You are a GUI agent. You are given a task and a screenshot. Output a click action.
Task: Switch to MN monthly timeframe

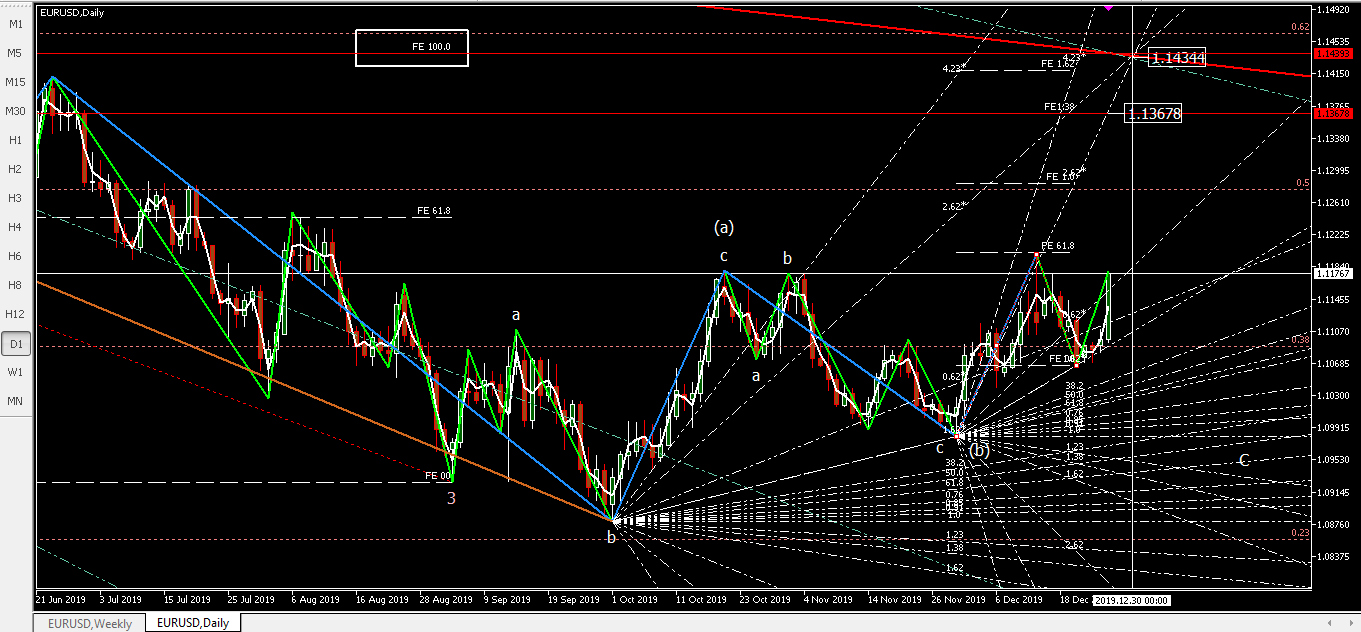(x=15, y=401)
